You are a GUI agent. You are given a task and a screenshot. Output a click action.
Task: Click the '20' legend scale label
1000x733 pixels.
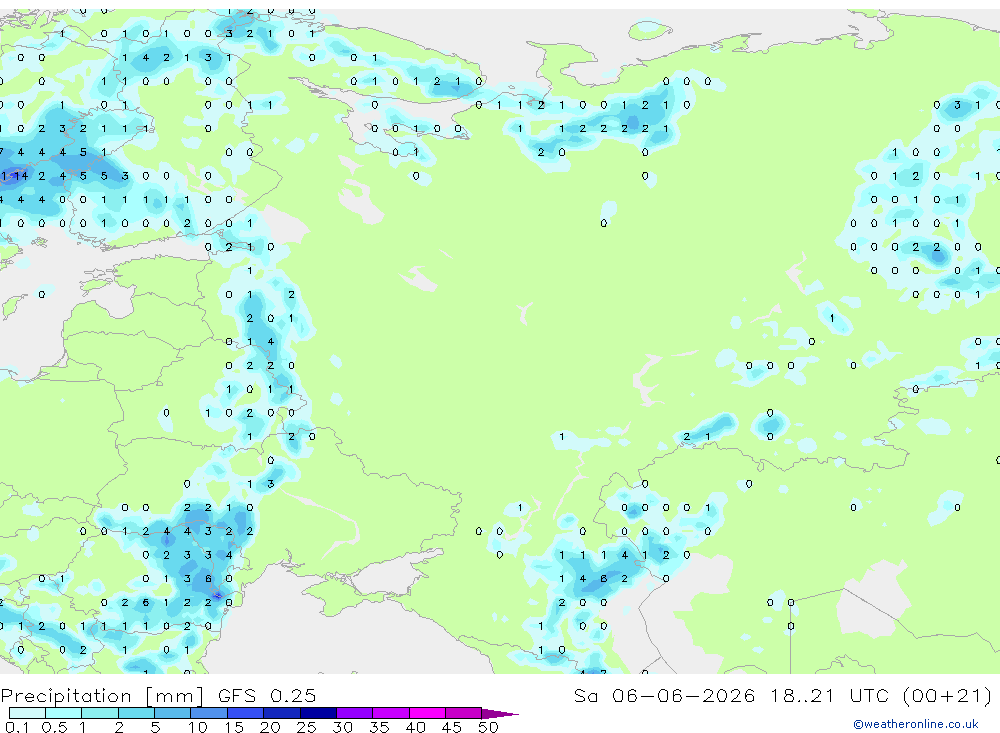coord(270,727)
